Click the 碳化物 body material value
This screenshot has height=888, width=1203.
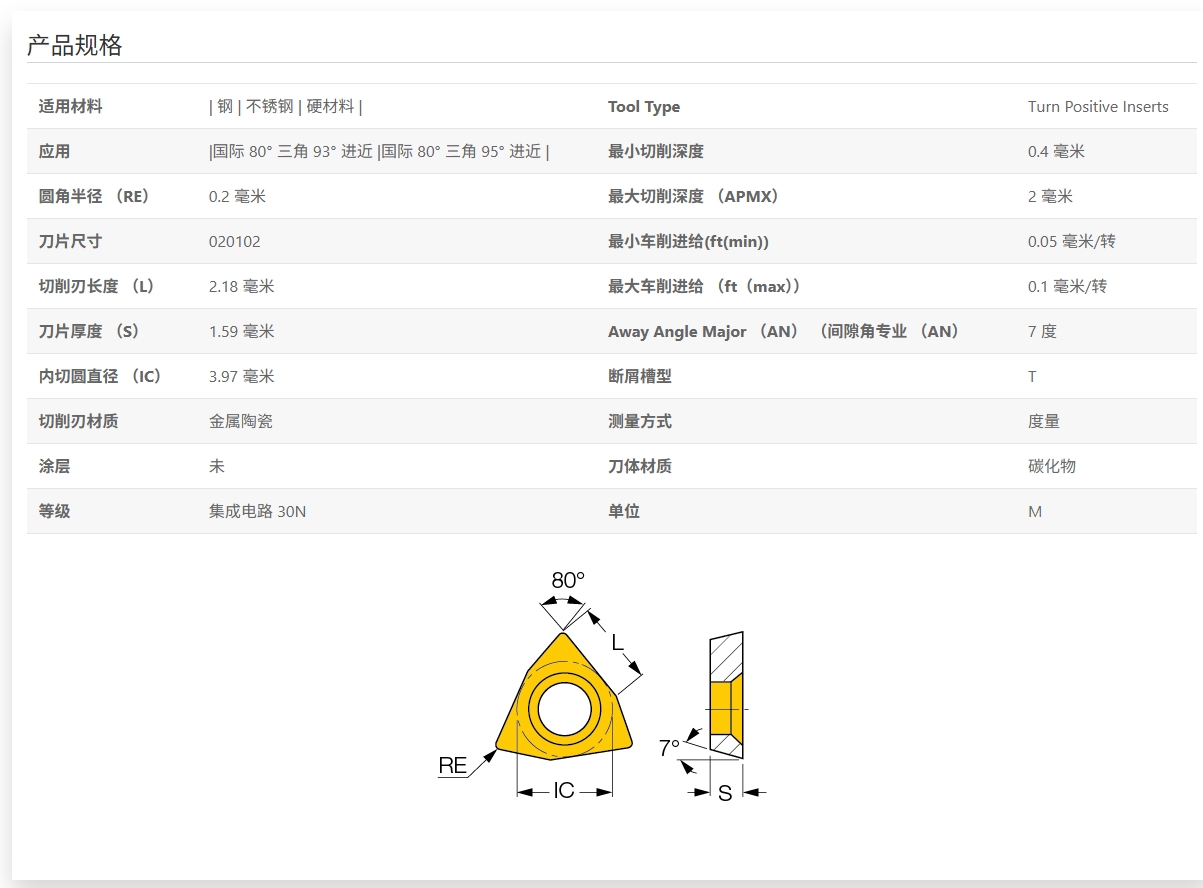coord(1051,467)
